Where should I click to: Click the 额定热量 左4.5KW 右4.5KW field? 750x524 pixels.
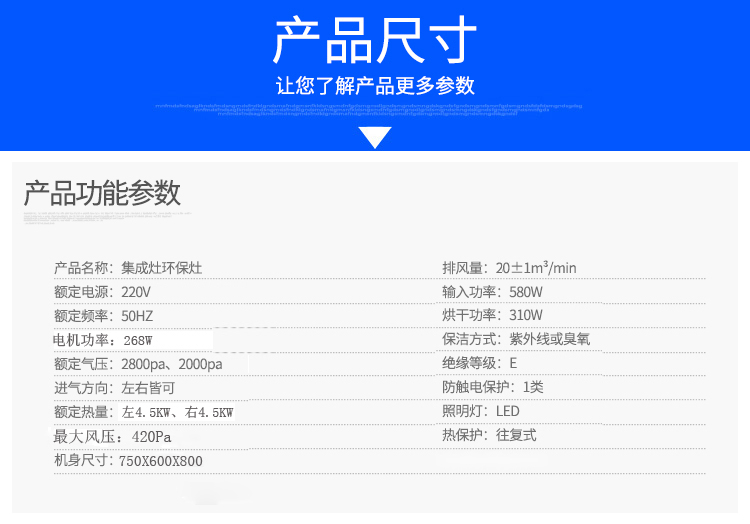click(144, 412)
